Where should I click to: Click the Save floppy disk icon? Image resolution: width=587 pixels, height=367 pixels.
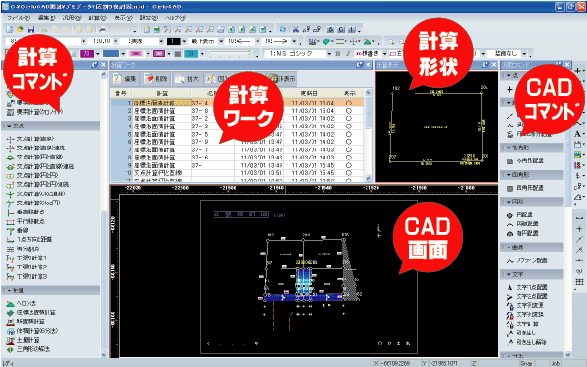click(x=31, y=29)
